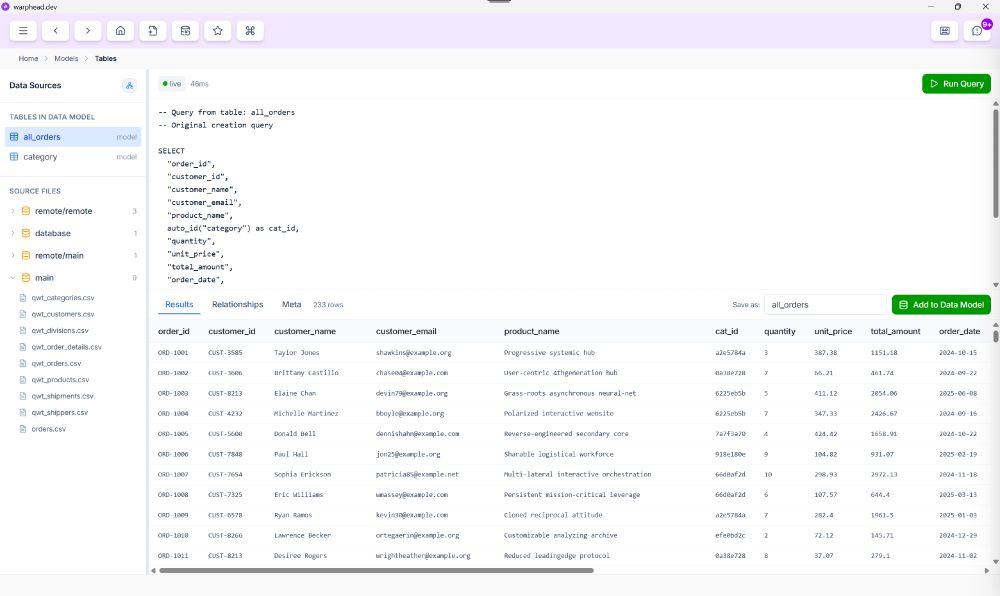Screen dimensions: 1000x596
Task: Click the file icon beside orders.csv
Action: [x=23, y=429]
